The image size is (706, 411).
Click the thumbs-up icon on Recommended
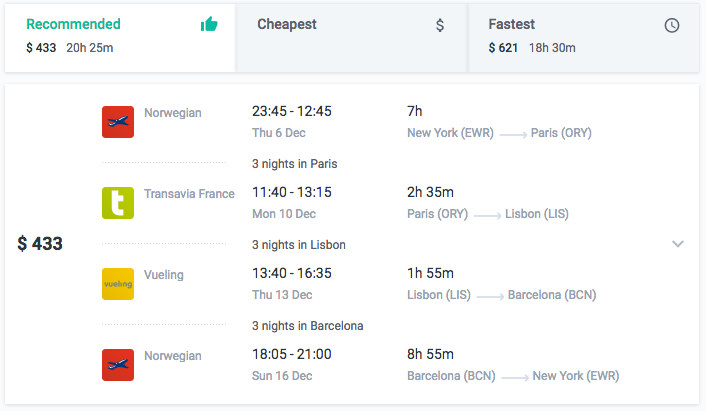(x=209, y=25)
